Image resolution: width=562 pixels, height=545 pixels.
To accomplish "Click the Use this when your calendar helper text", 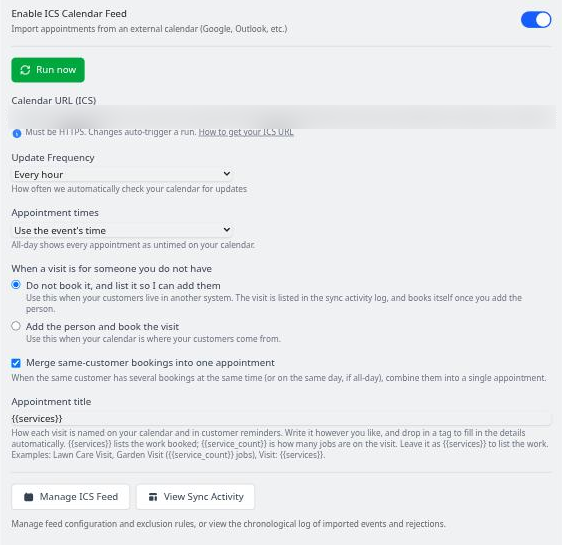I will [x=153, y=339].
